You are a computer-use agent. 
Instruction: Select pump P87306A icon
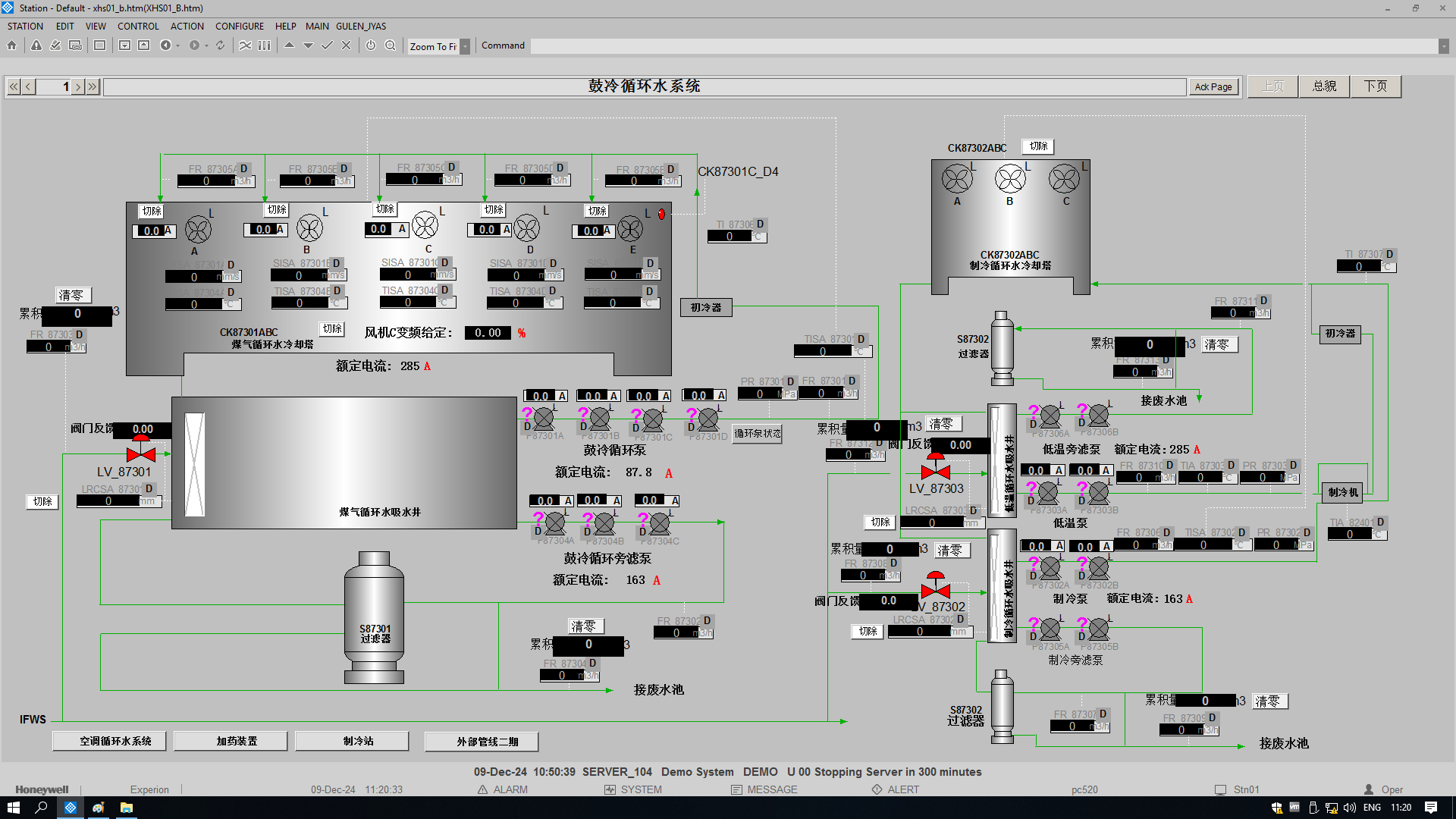[1050, 416]
